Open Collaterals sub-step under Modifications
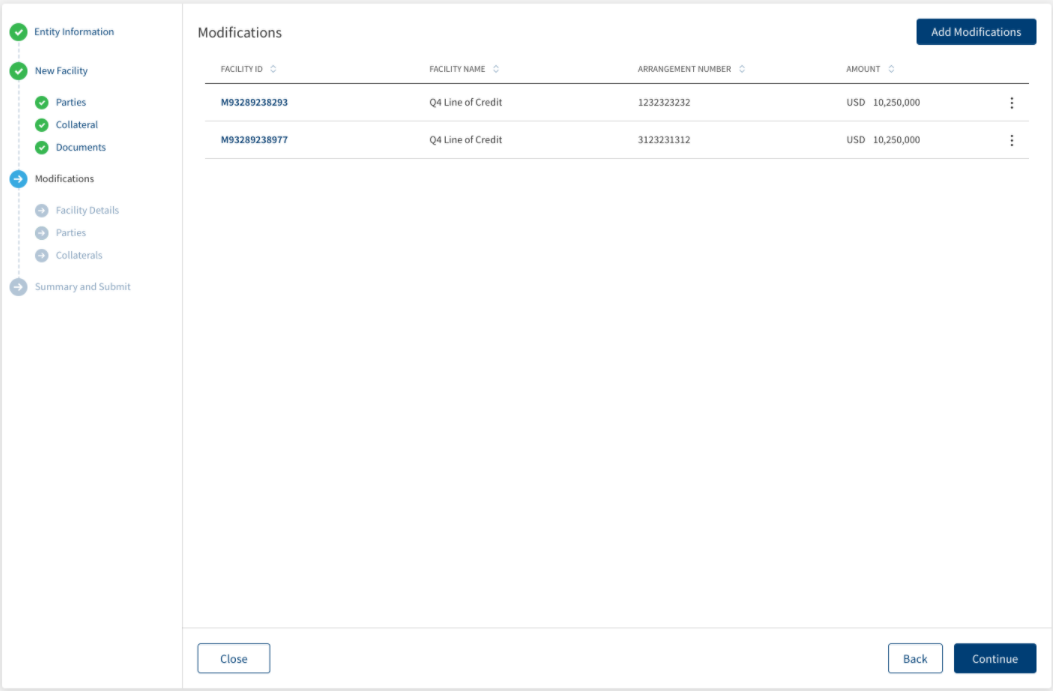 point(79,255)
